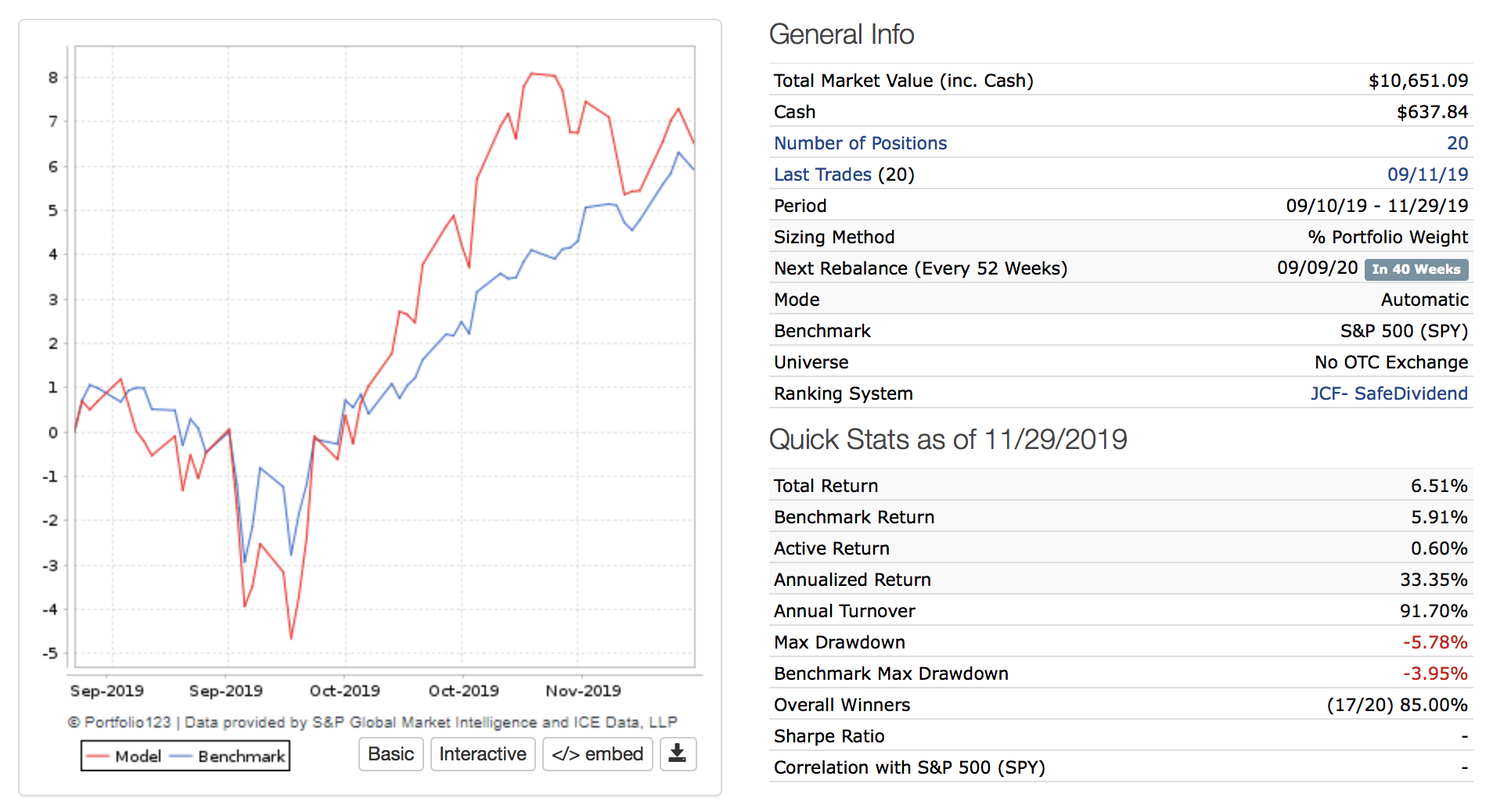Click the positions count value 20
The image size is (1493, 812).
coord(1457,143)
